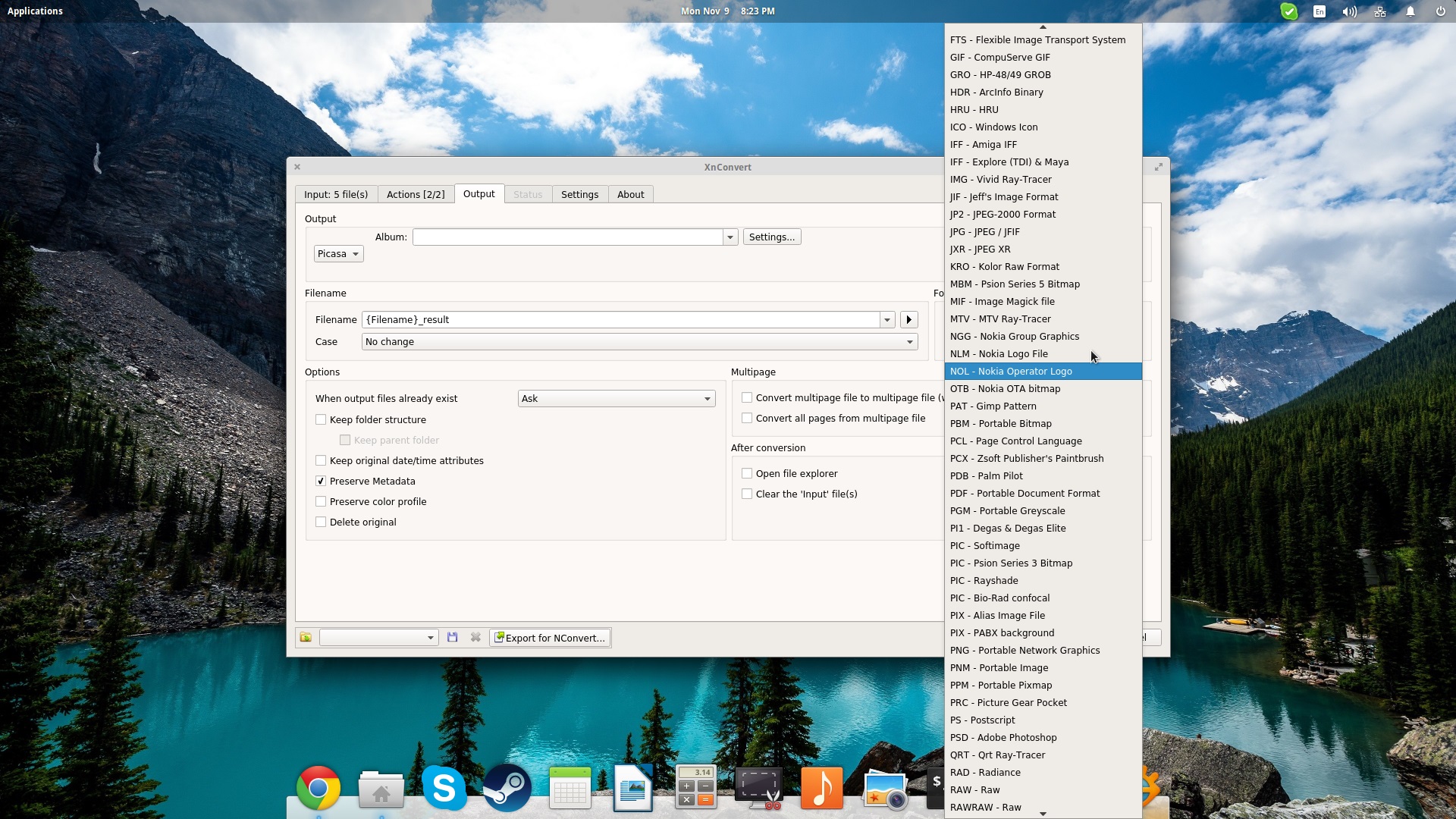The image size is (1456, 819).
Task: Click the Filename pattern input field
Action: (620, 320)
